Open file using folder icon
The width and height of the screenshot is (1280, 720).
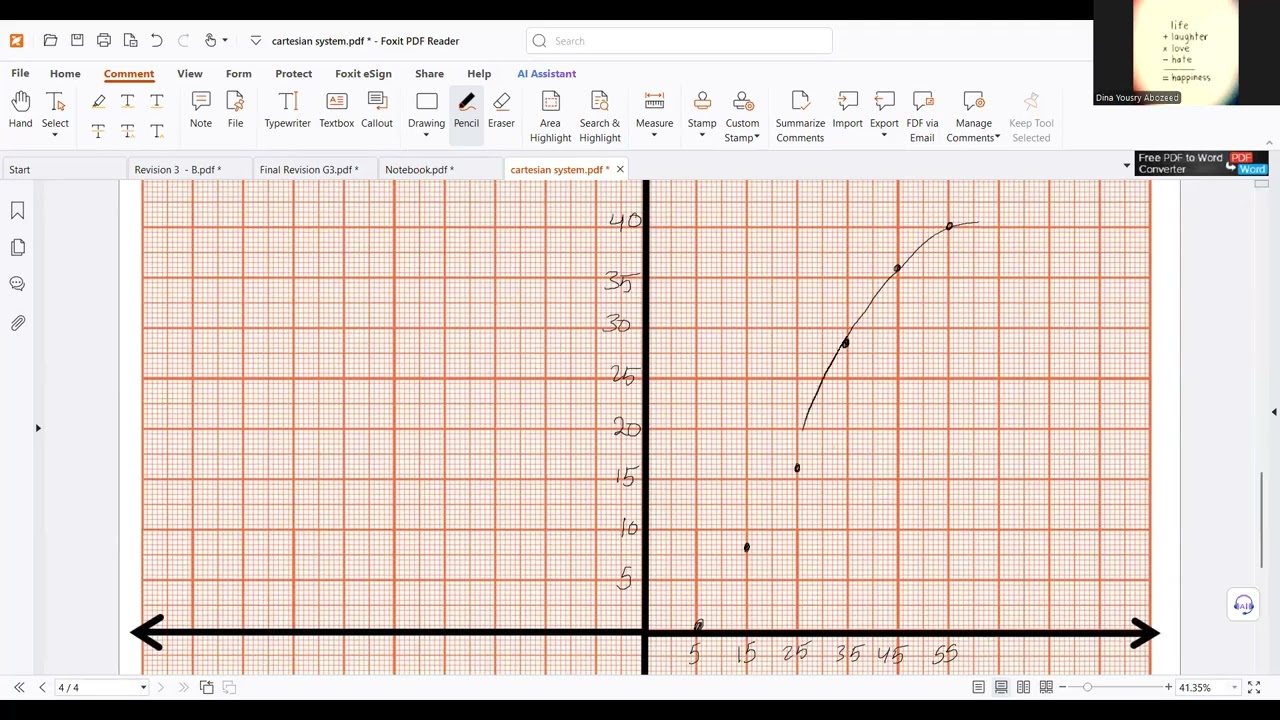coord(50,41)
